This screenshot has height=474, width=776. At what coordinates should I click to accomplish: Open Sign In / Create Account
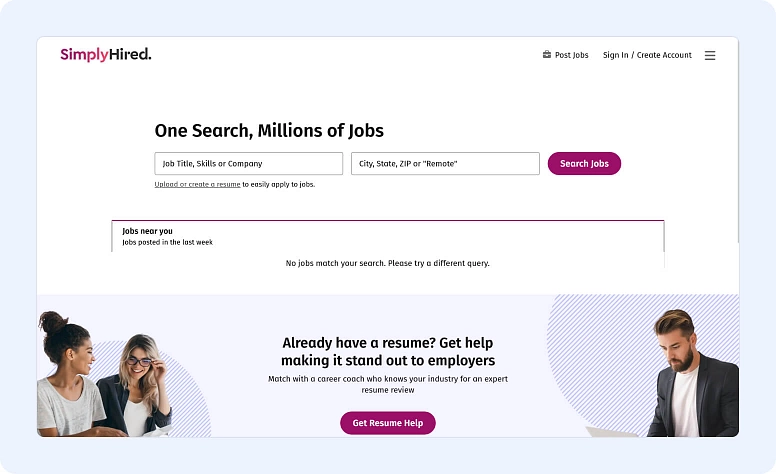(x=647, y=55)
